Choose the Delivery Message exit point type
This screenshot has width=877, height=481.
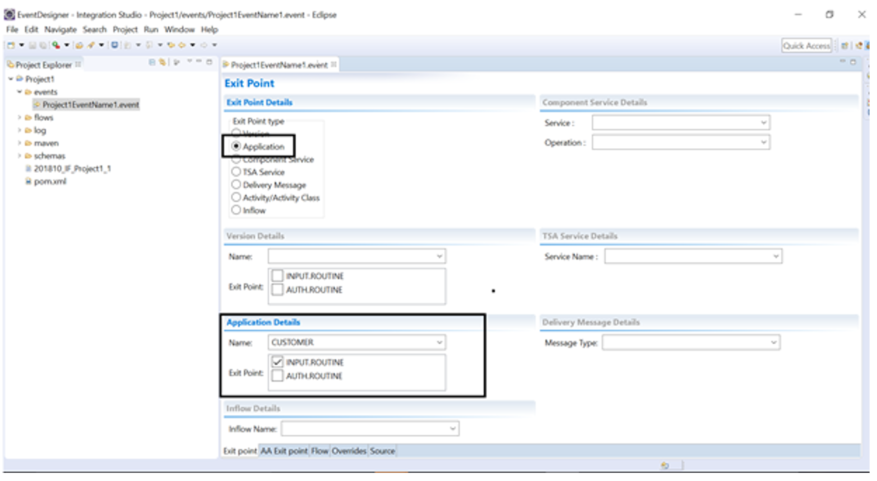(x=236, y=185)
